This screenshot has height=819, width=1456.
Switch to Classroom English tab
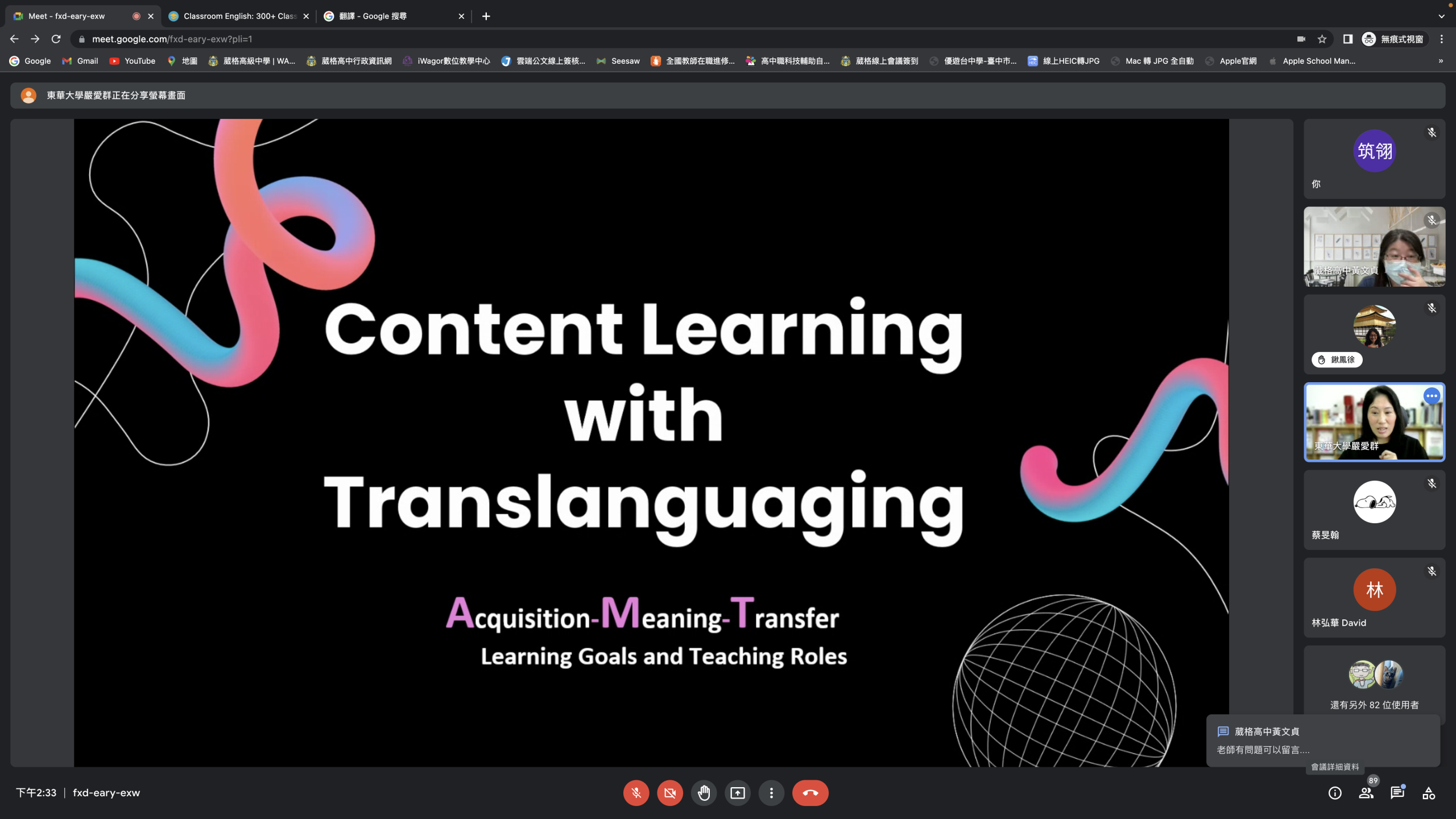(x=239, y=16)
